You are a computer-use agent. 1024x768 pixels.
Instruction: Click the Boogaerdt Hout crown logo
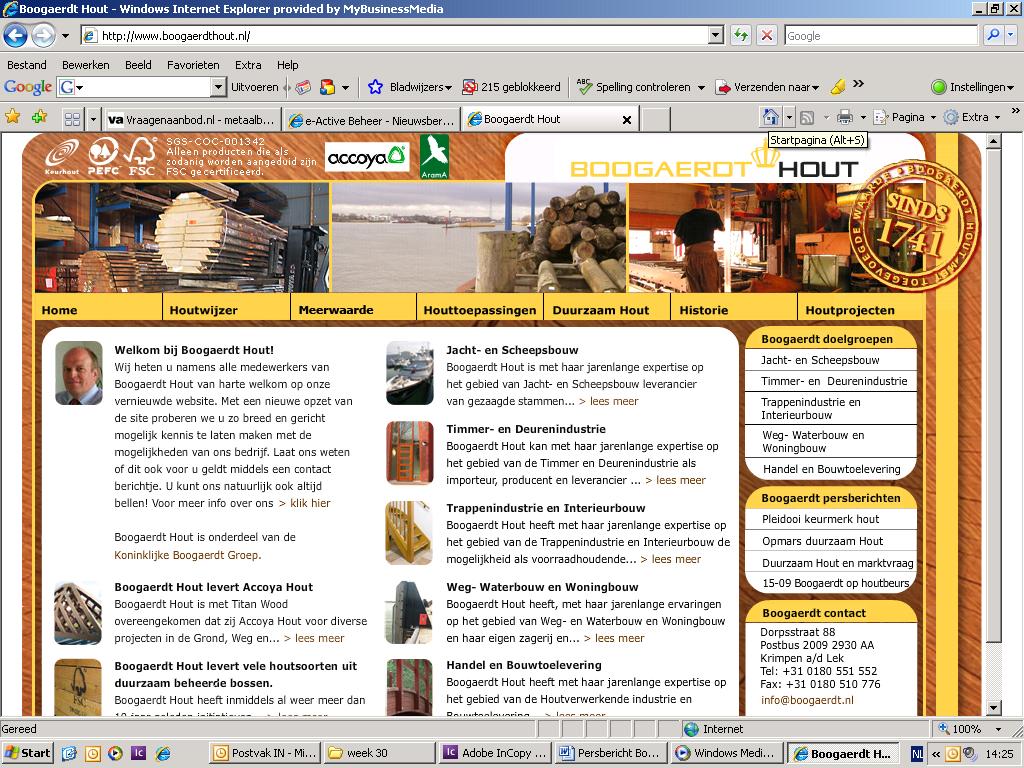[x=714, y=163]
